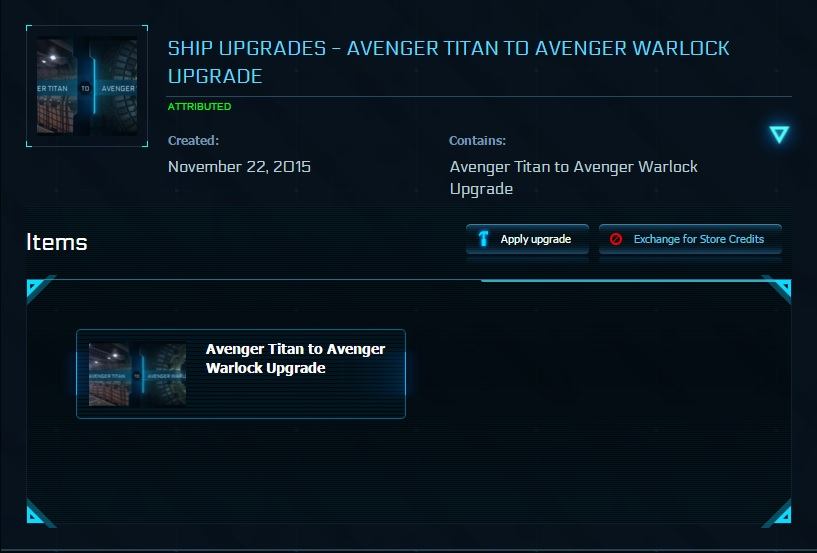This screenshot has height=553, width=817.
Task: Click the bottom-right corner triangle of Items panel
Action: [779, 514]
